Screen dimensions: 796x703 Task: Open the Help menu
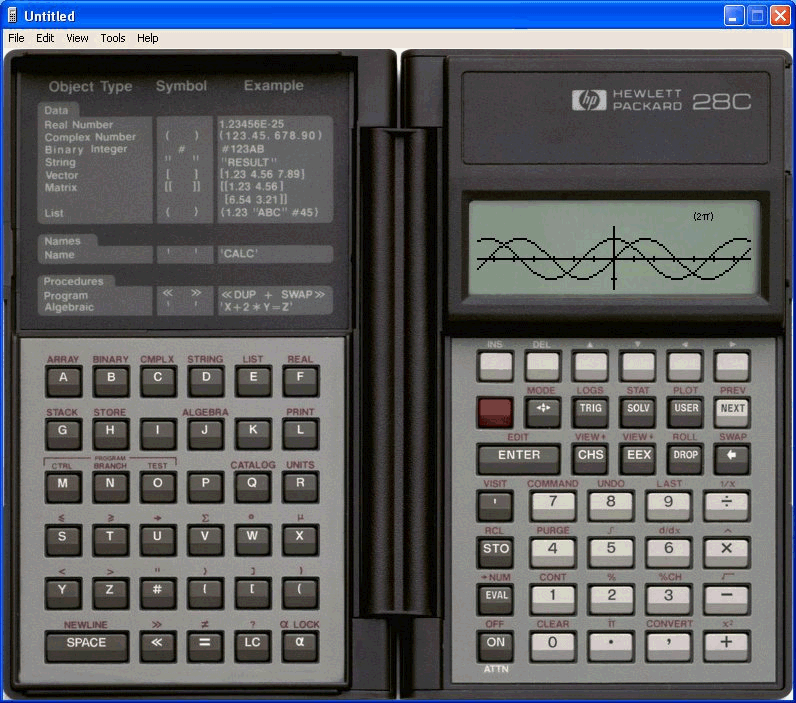click(x=148, y=38)
